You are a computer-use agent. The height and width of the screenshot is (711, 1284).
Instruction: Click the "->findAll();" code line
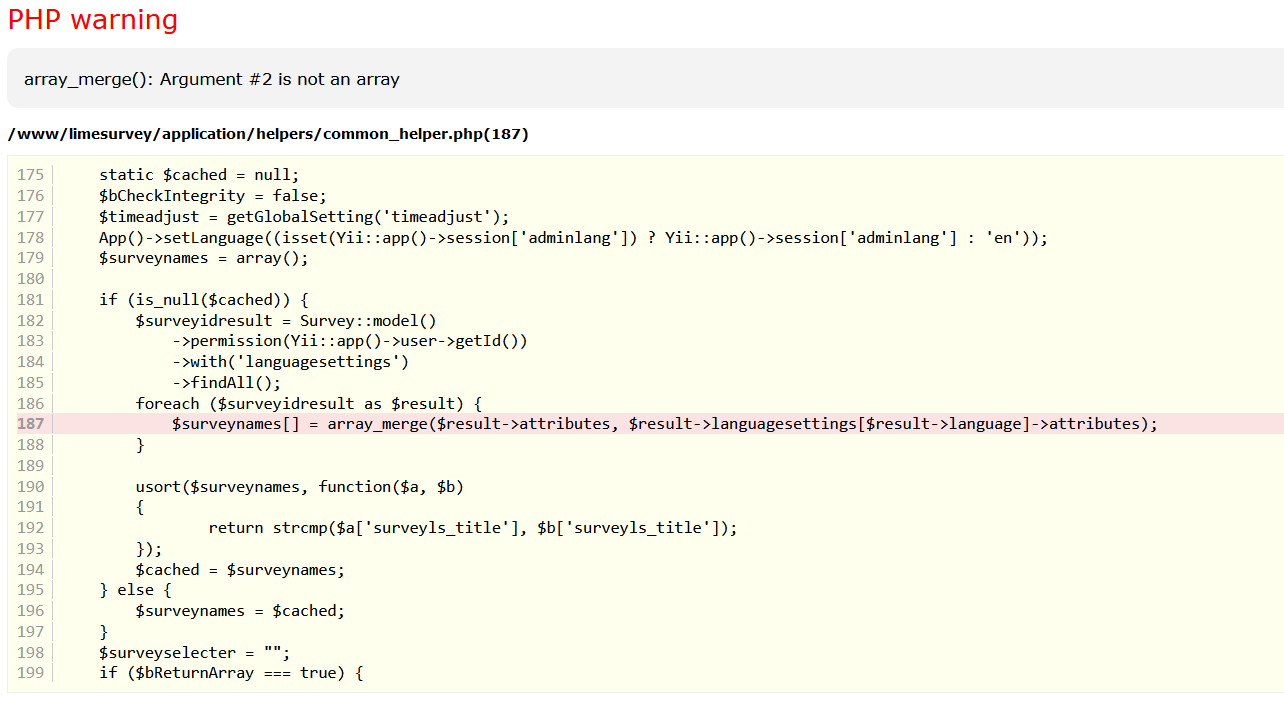point(226,383)
